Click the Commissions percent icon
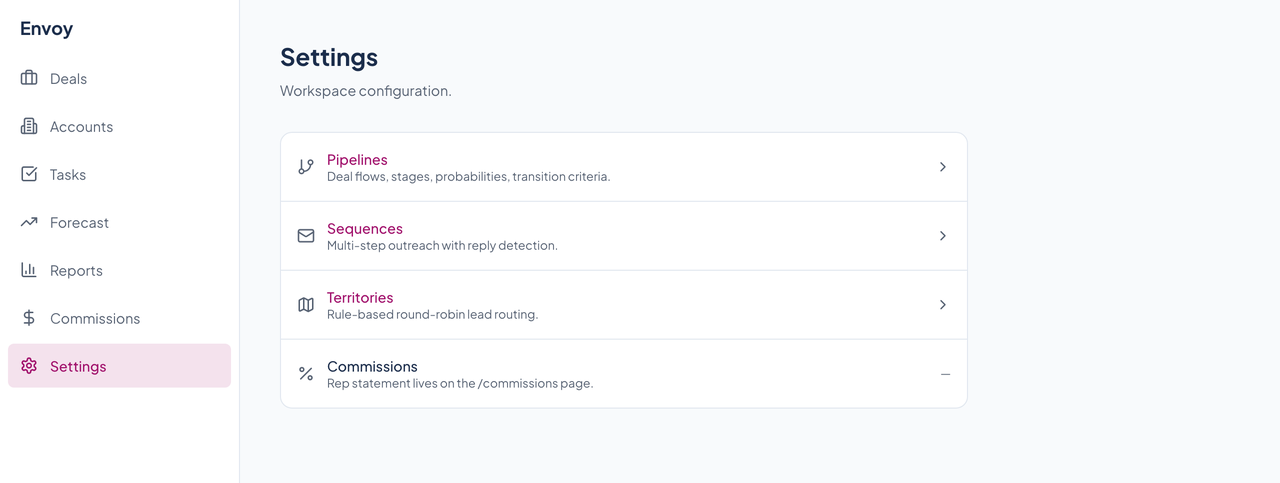This screenshot has height=483, width=1280. click(x=306, y=374)
